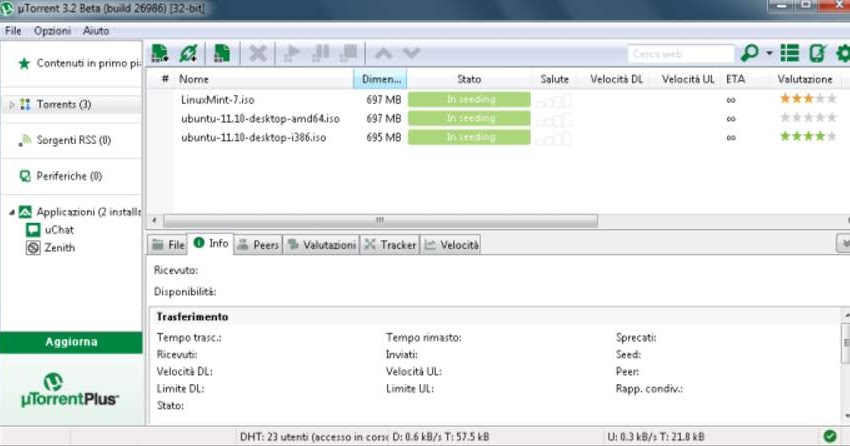Viewport: 850px width, 446px height.
Task: Sort by ETA column header
Action: point(736,79)
